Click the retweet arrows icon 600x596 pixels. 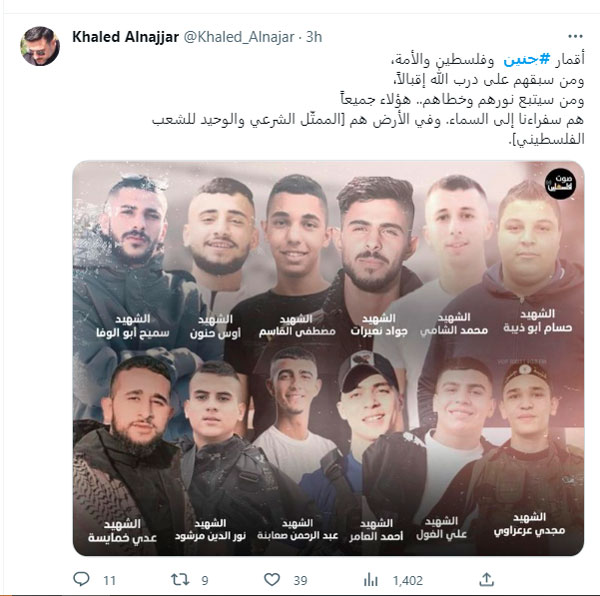(x=180, y=579)
